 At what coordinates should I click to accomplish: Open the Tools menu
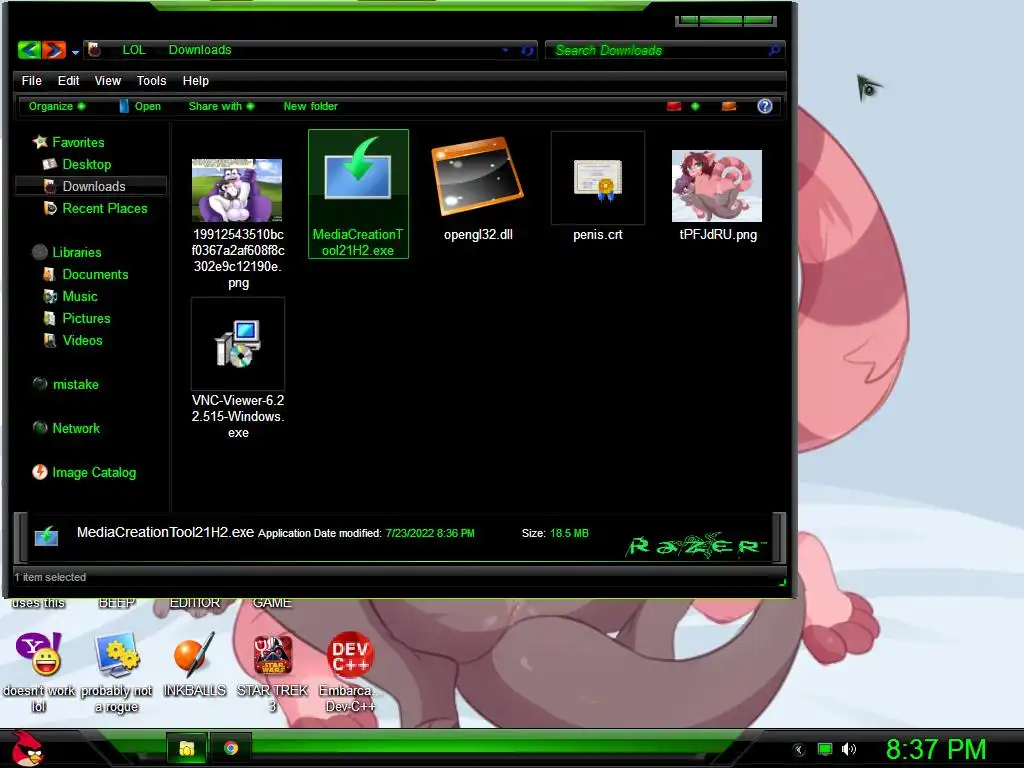pyautogui.click(x=152, y=81)
